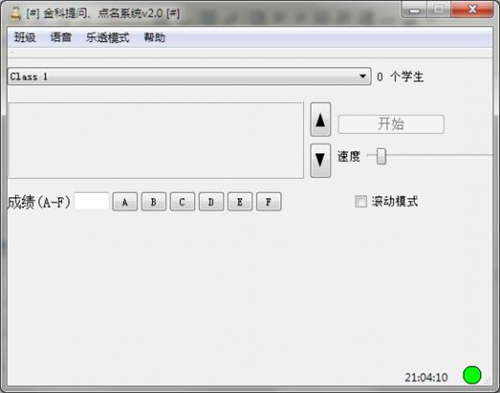Screen dimensions: 500x393
Task: Assign grade E button
Action: pos(240,202)
